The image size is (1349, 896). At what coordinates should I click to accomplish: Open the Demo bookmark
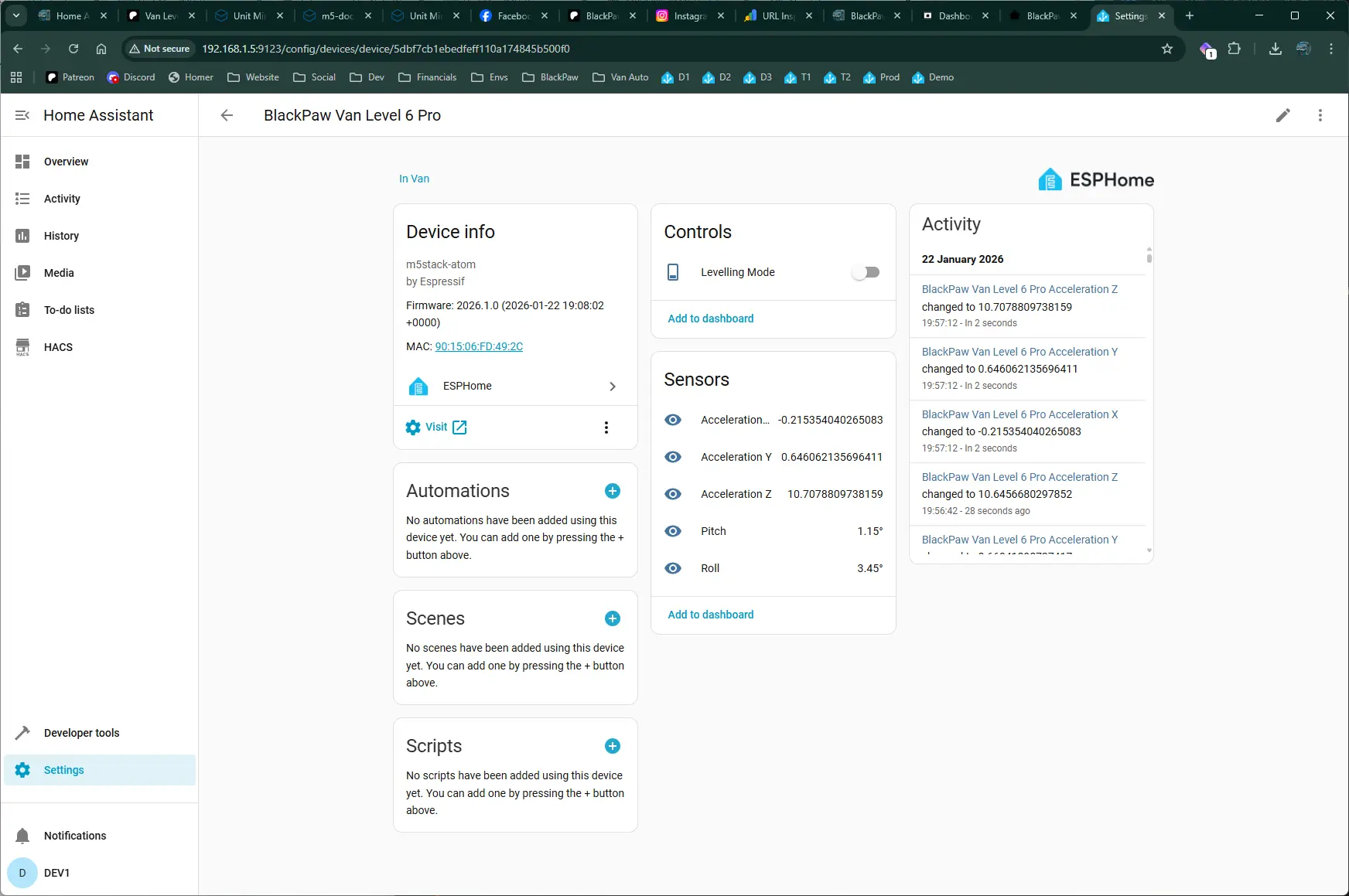coord(933,77)
